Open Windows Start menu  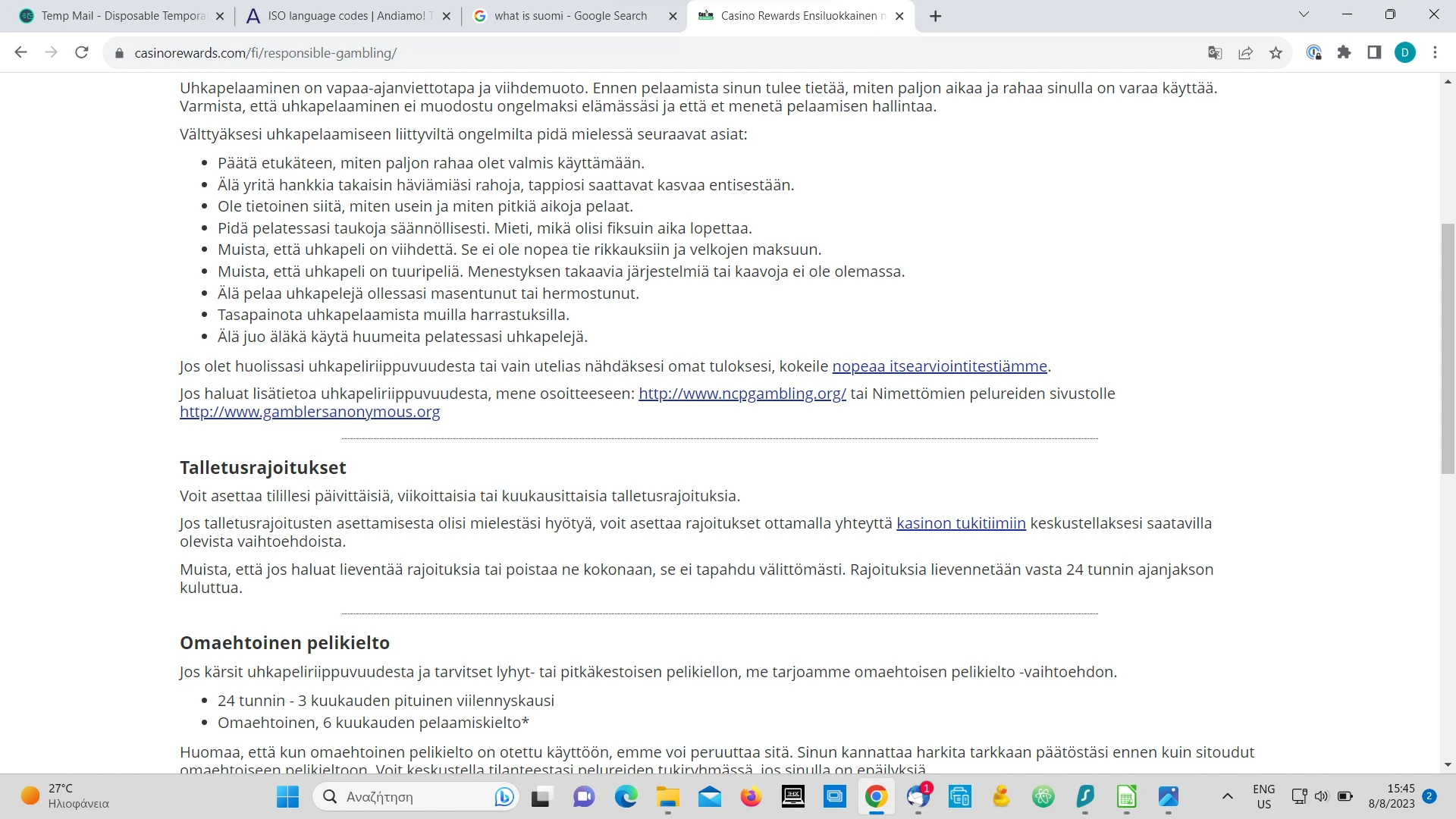coord(287,796)
